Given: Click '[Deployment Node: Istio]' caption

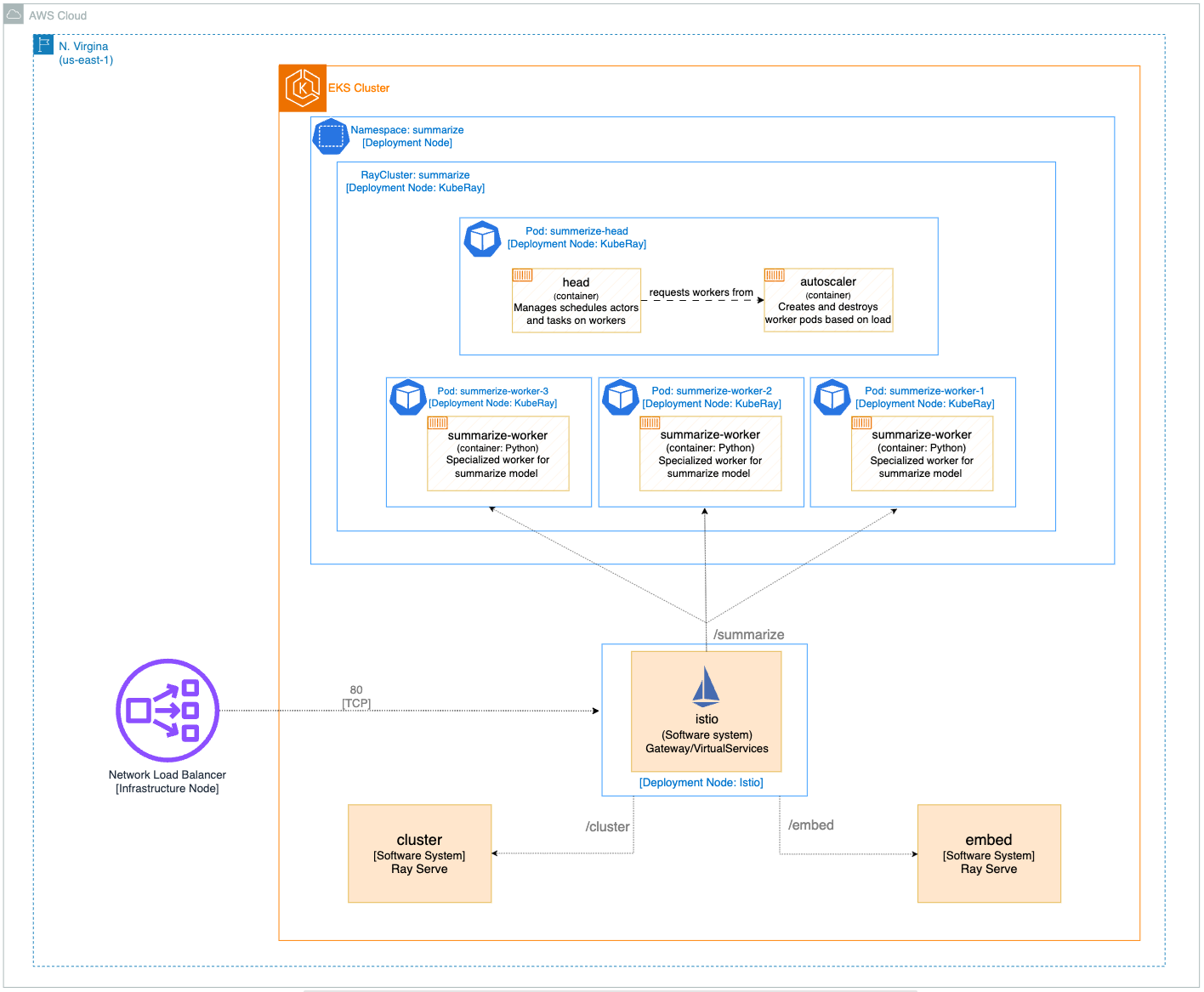Looking at the screenshot, I should coord(701,783).
